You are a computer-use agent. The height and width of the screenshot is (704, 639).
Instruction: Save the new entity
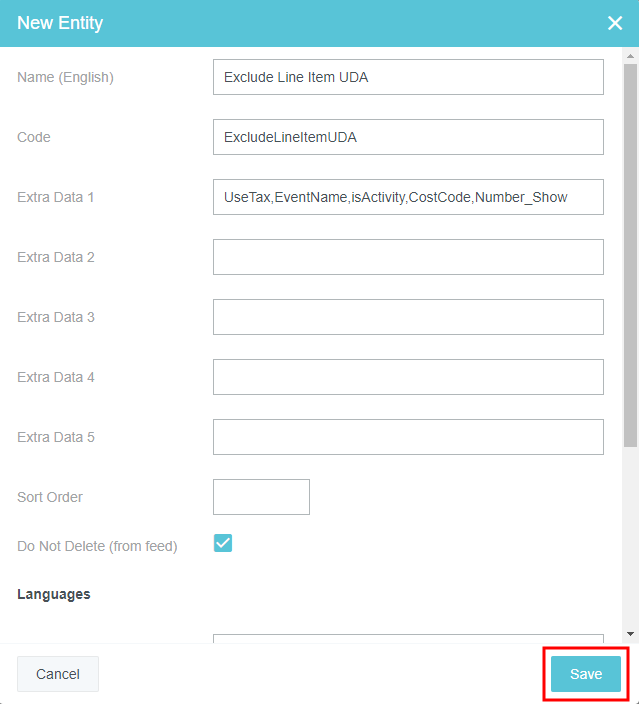(x=586, y=674)
